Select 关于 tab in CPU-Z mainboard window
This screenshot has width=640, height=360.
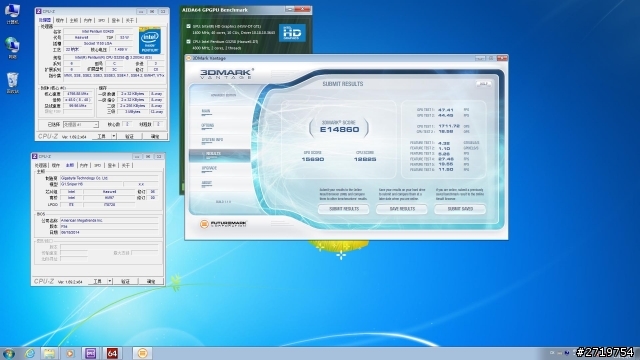pos(125,165)
